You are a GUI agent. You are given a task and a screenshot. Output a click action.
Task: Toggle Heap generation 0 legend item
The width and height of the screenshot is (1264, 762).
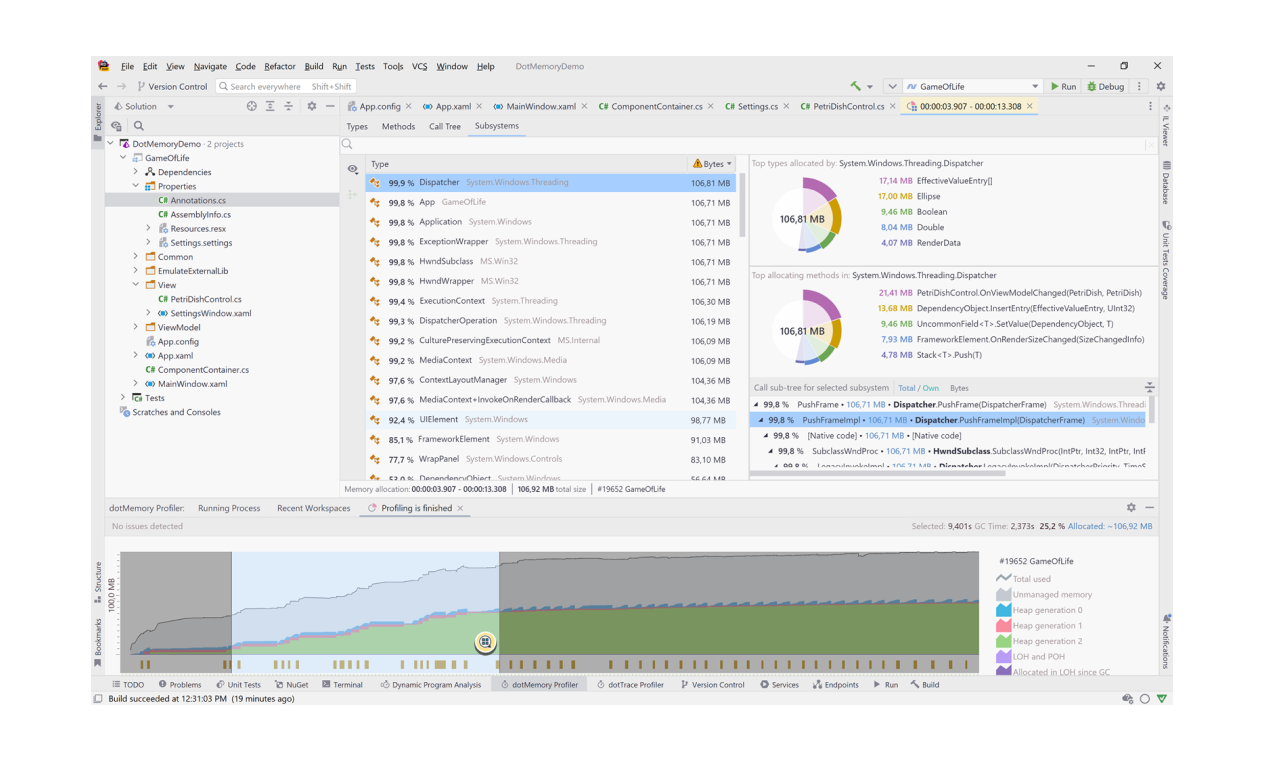[x=1039, y=610]
